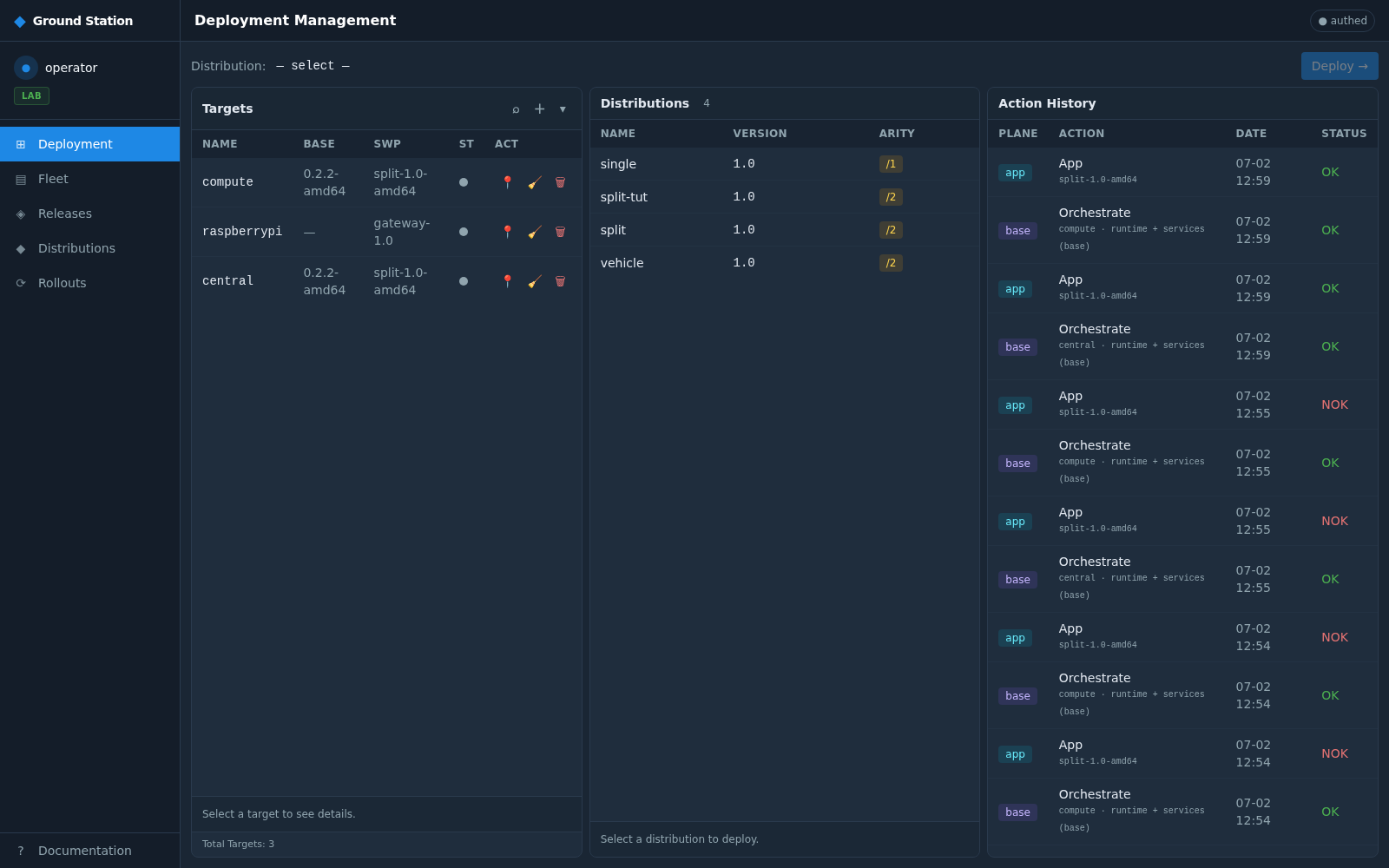The width and height of the screenshot is (1389, 868).
Task: Select the vehicle distribution
Action: coord(785,263)
